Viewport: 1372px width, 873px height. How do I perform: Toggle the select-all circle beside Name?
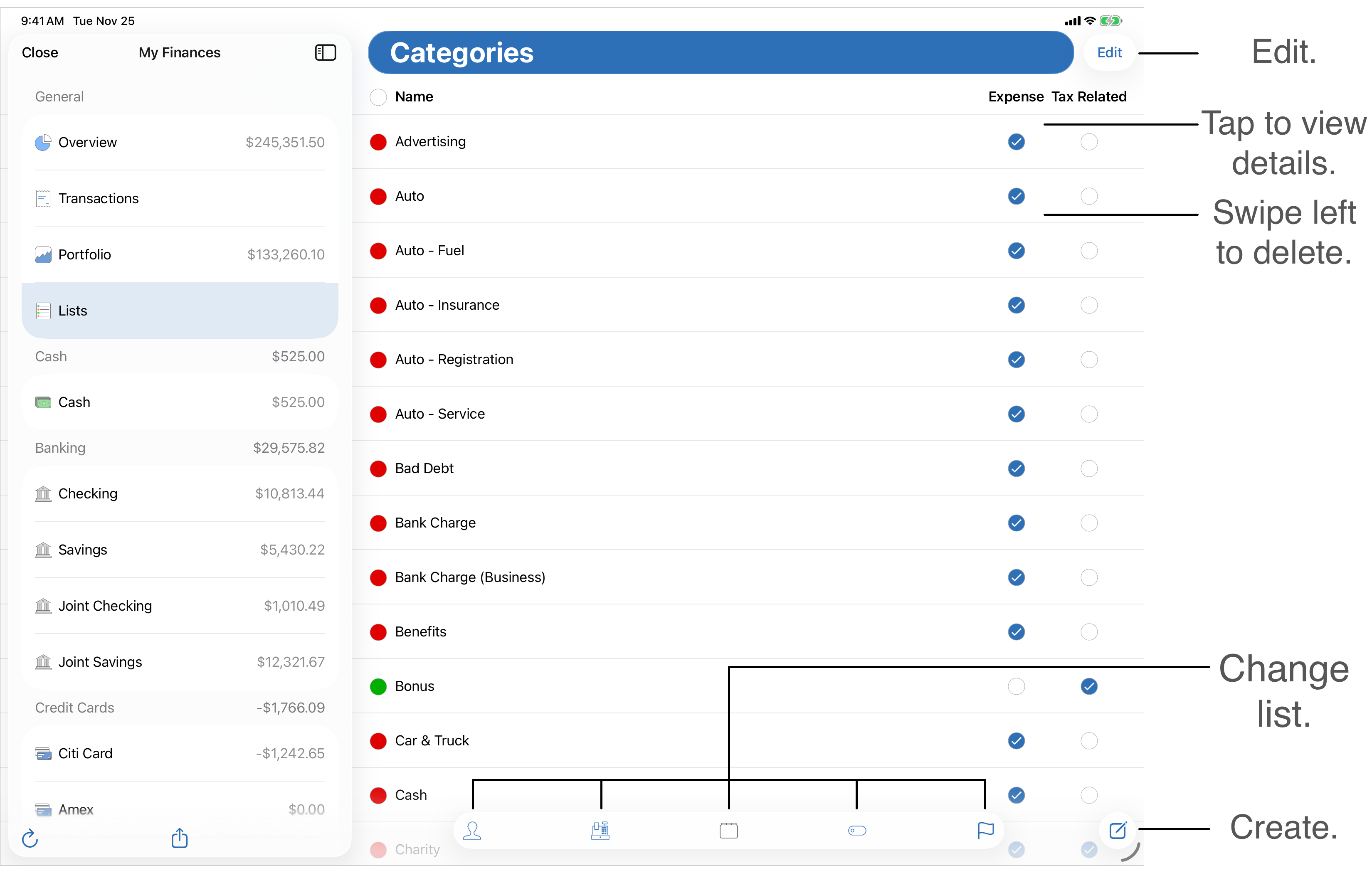(x=378, y=97)
